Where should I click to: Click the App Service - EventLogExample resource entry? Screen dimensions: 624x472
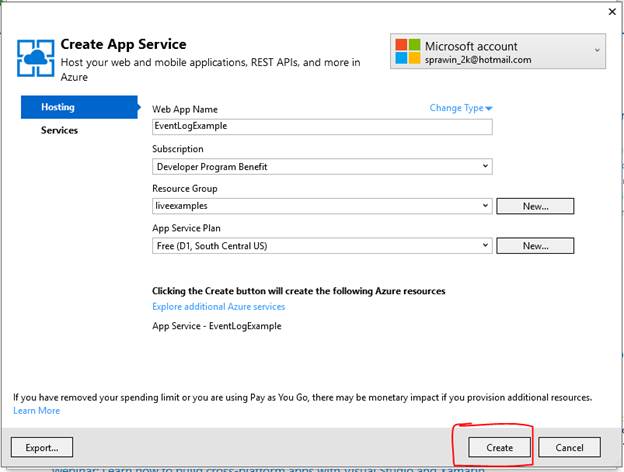pos(216,326)
